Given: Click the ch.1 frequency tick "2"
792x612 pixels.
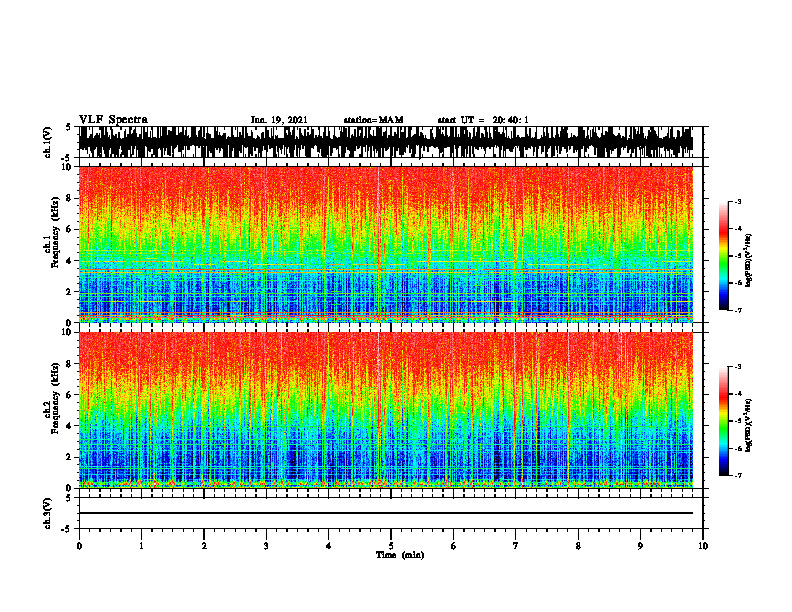Looking at the screenshot, I should pos(70,291).
